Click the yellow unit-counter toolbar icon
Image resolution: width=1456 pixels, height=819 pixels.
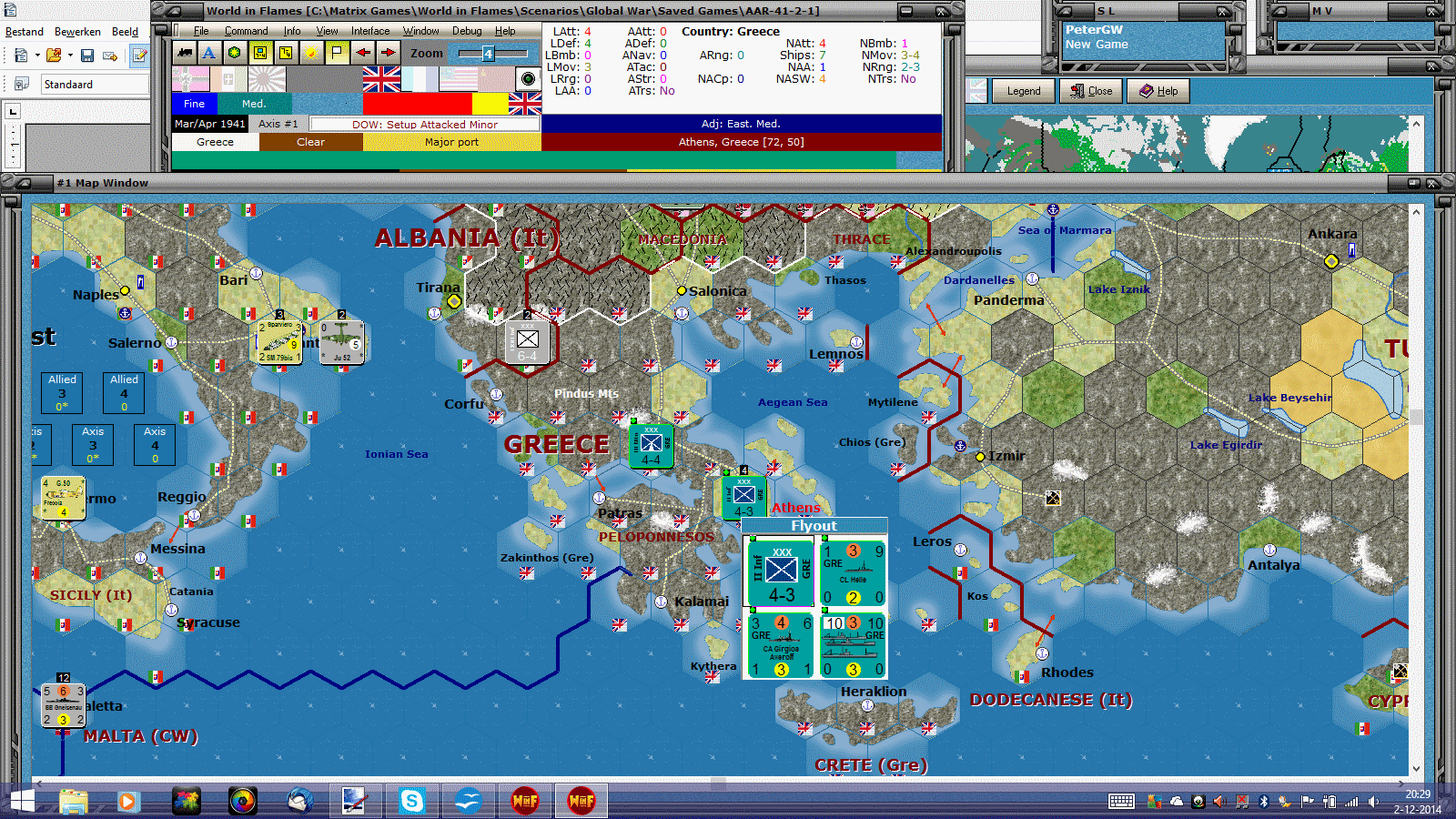pos(260,53)
